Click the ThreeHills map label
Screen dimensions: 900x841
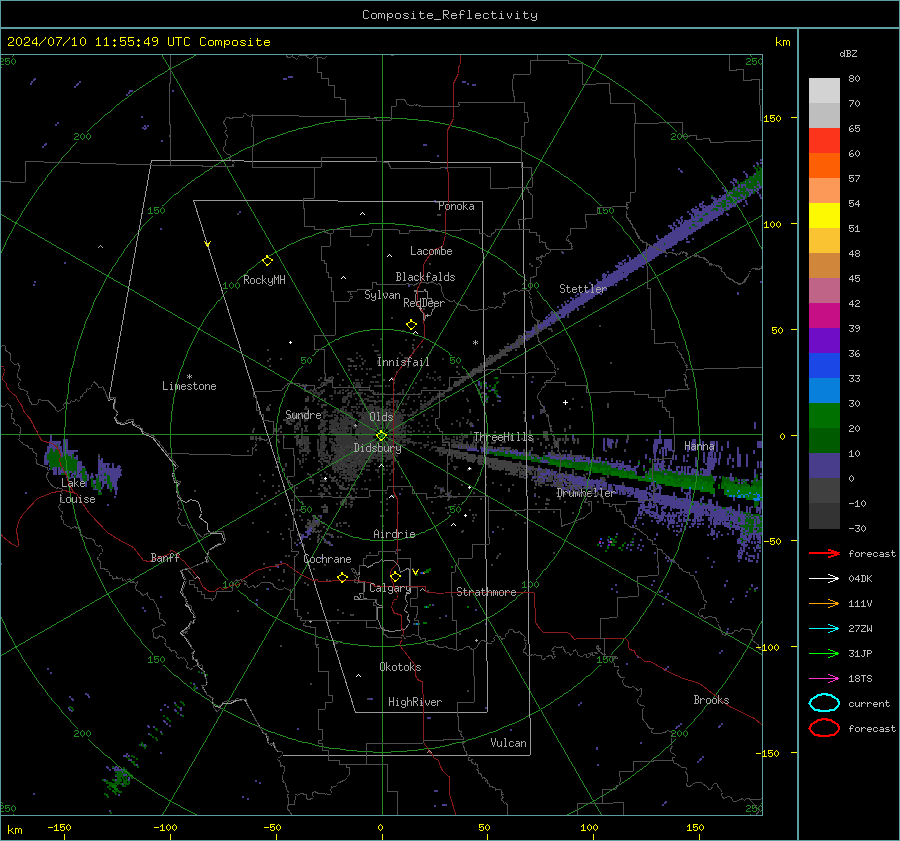[503, 437]
